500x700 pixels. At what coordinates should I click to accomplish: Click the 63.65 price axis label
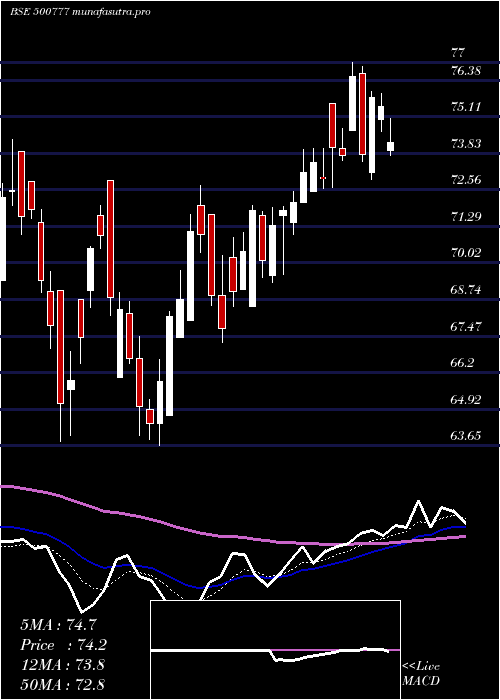(x=466, y=435)
